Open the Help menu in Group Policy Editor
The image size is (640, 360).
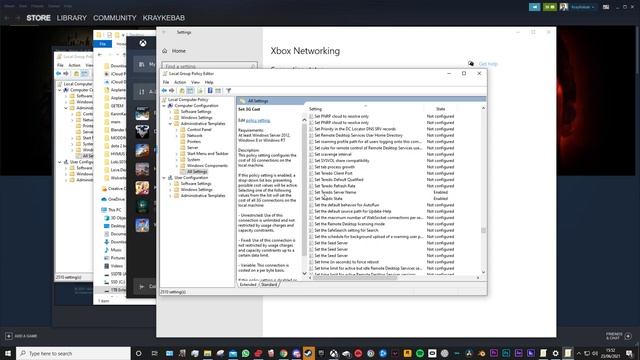209,82
